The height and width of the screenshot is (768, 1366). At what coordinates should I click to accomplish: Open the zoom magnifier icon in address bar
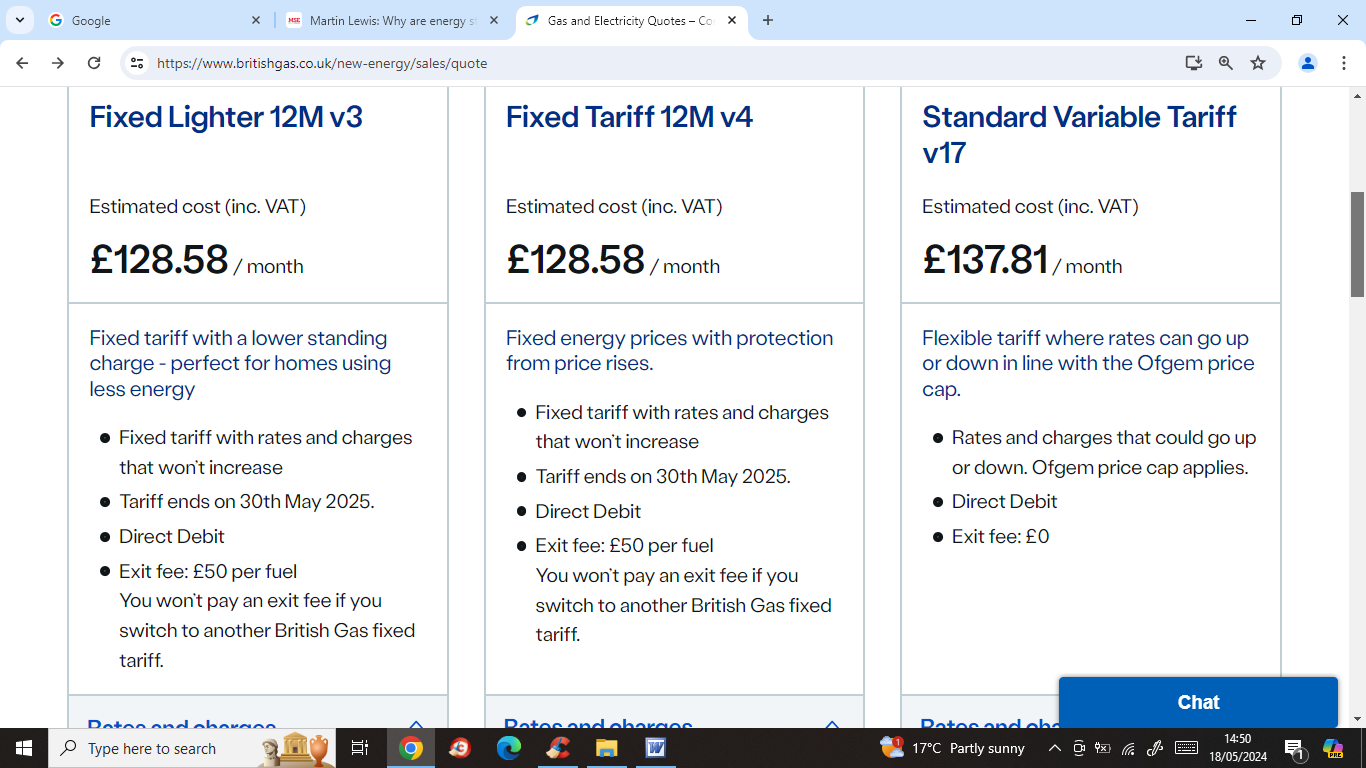coord(1225,63)
